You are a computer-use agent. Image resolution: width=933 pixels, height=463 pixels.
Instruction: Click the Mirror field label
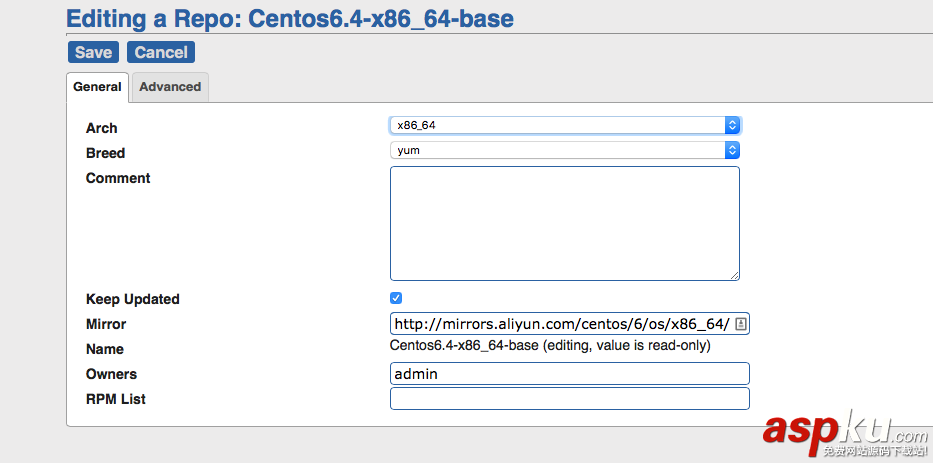tap(106, 324)
